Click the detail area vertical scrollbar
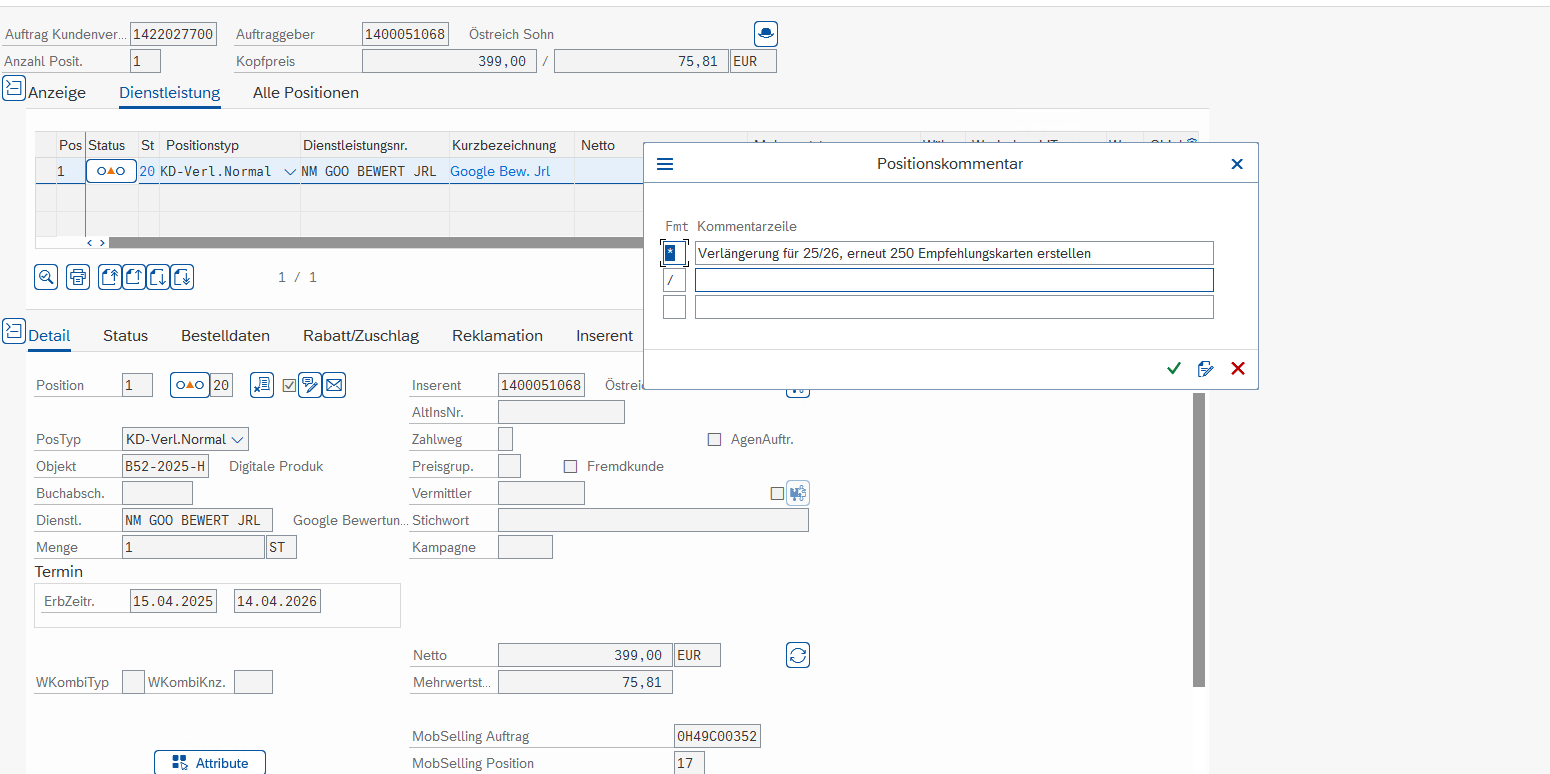The width and height of the screenshot is (1550, 774). coord(1199,539)
